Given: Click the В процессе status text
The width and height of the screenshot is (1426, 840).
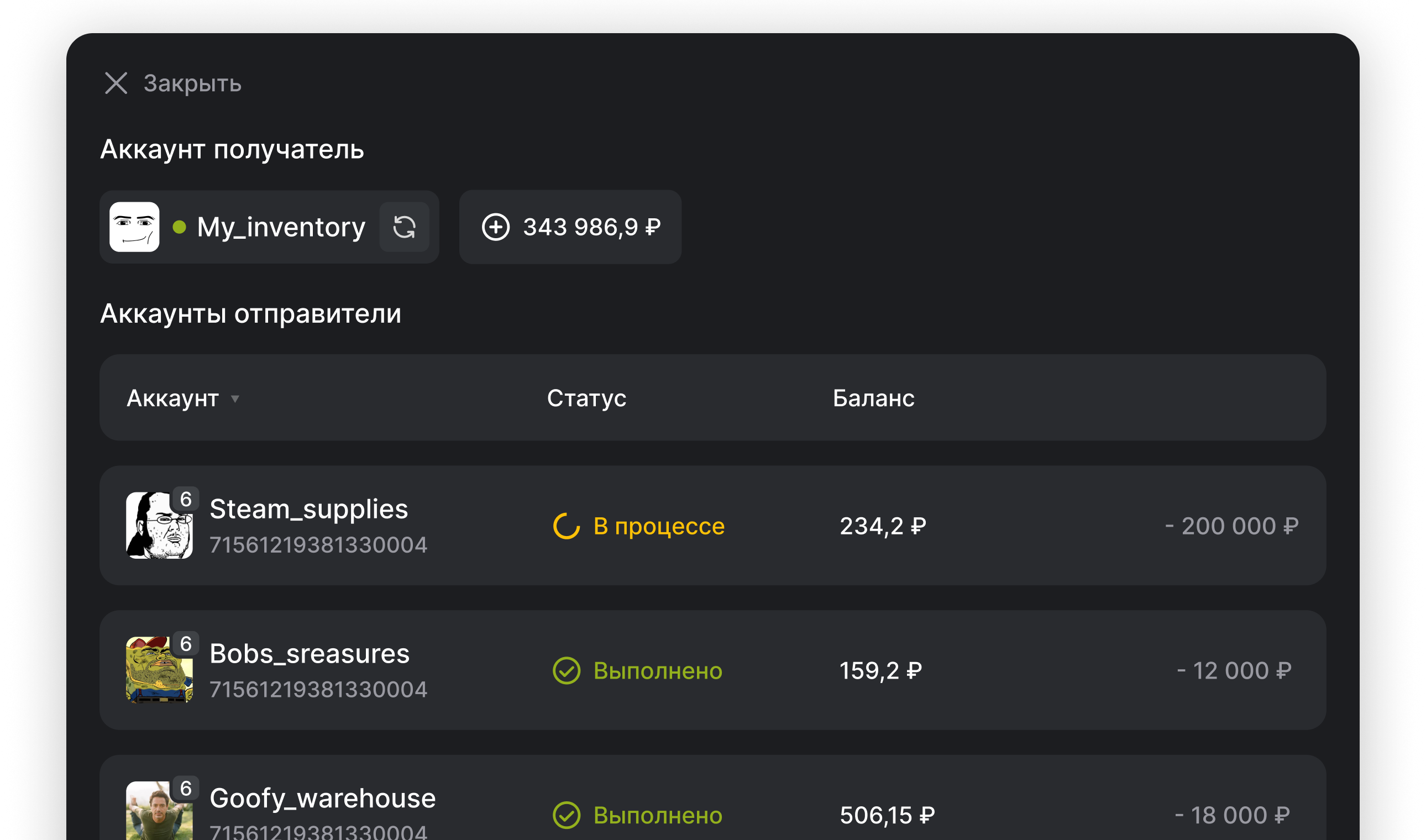Looking at the screenshot, I should pyautogui.click(x=659, y=527).
